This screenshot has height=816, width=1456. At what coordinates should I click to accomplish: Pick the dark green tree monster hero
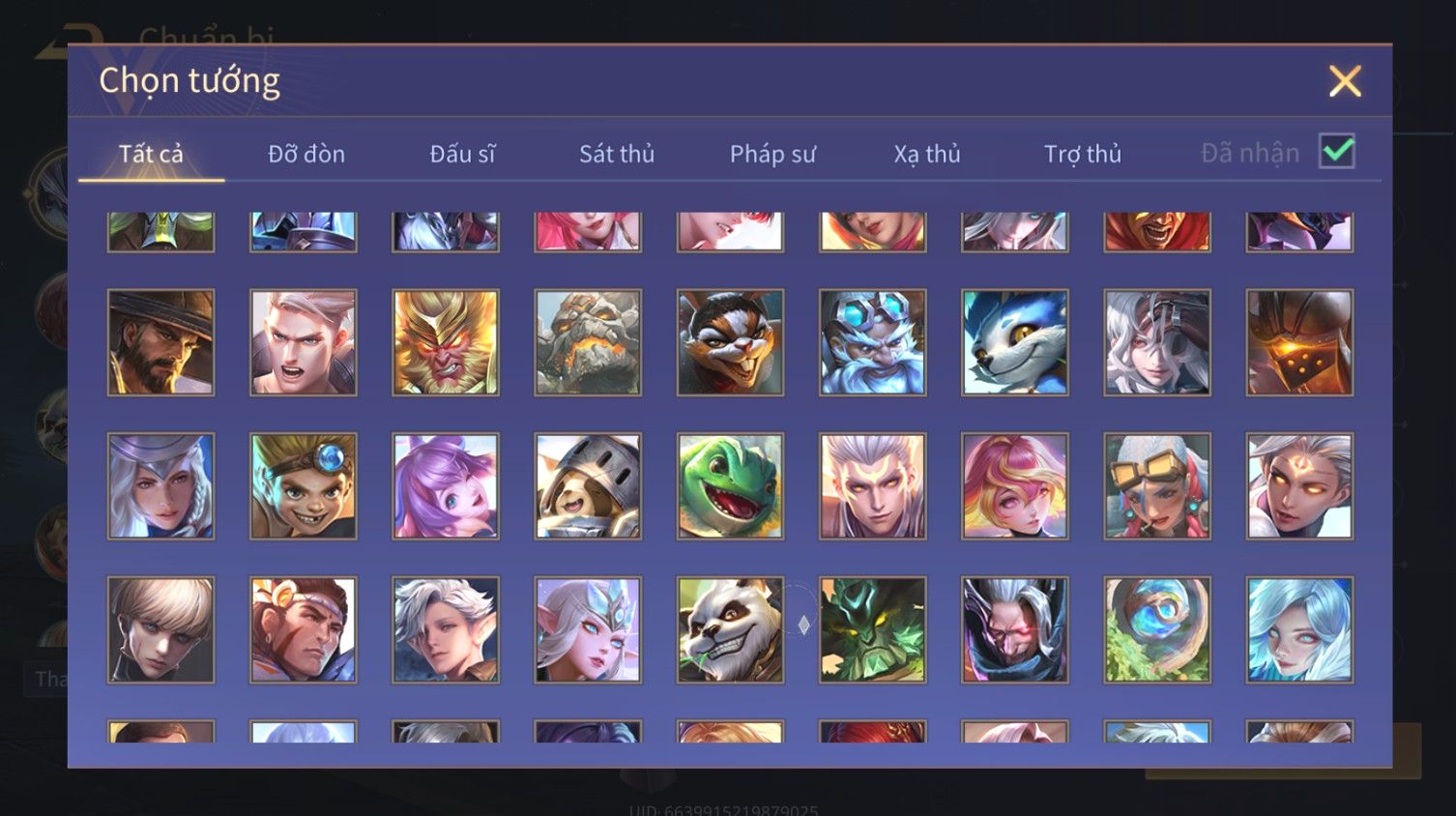[873, 630]
